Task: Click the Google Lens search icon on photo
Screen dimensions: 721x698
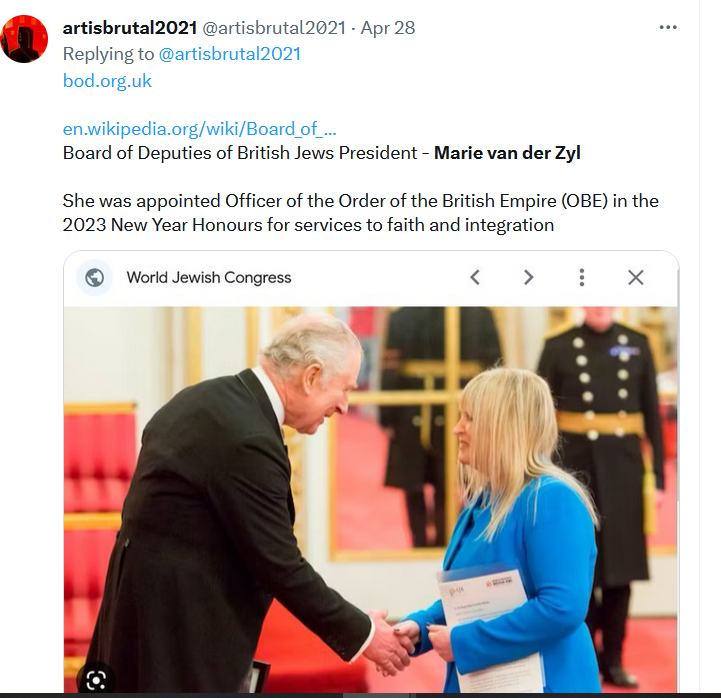Action: click(96, 681)
